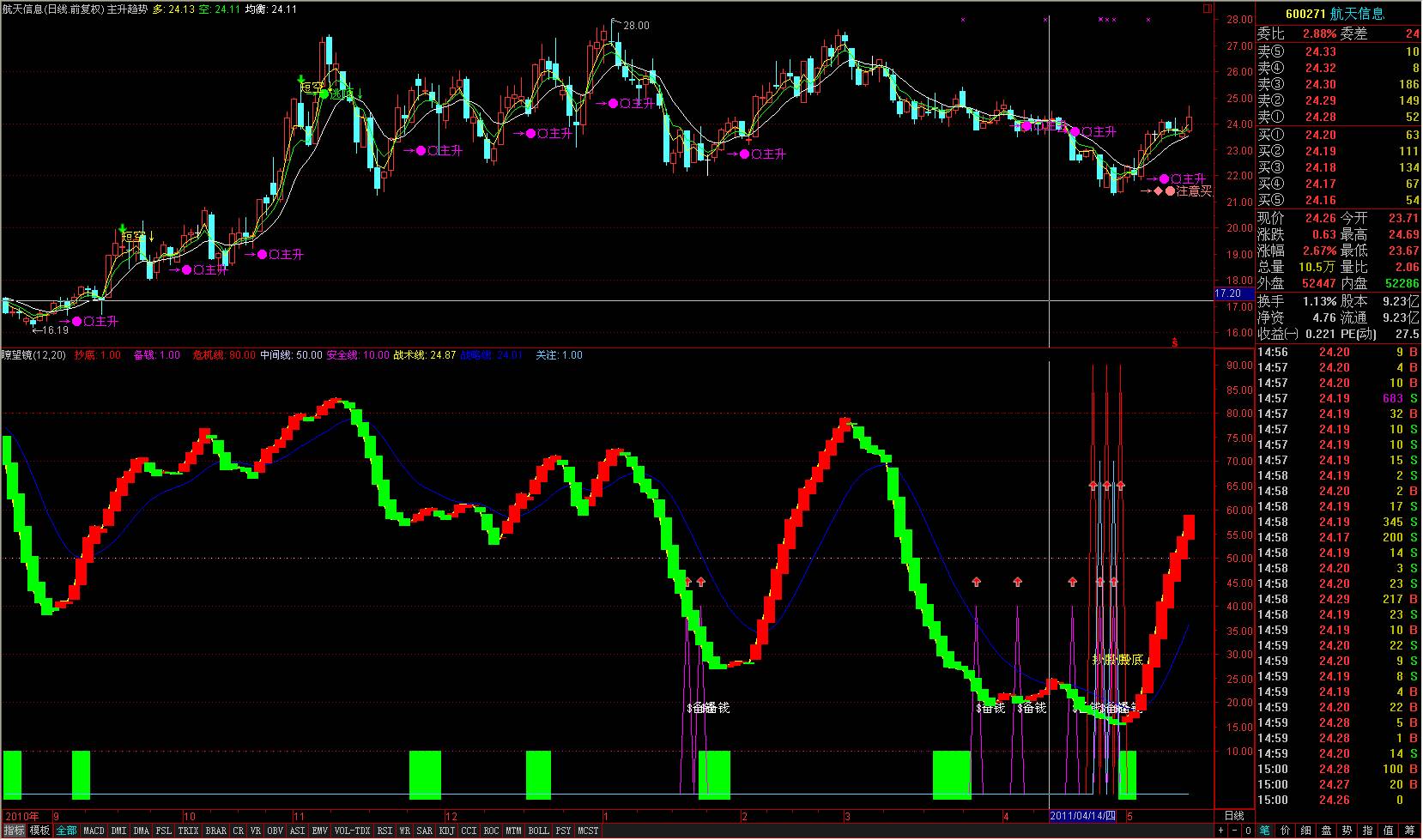Apply the DMI indicator
Screen dimensions: 1423x840
coord(118,831)
